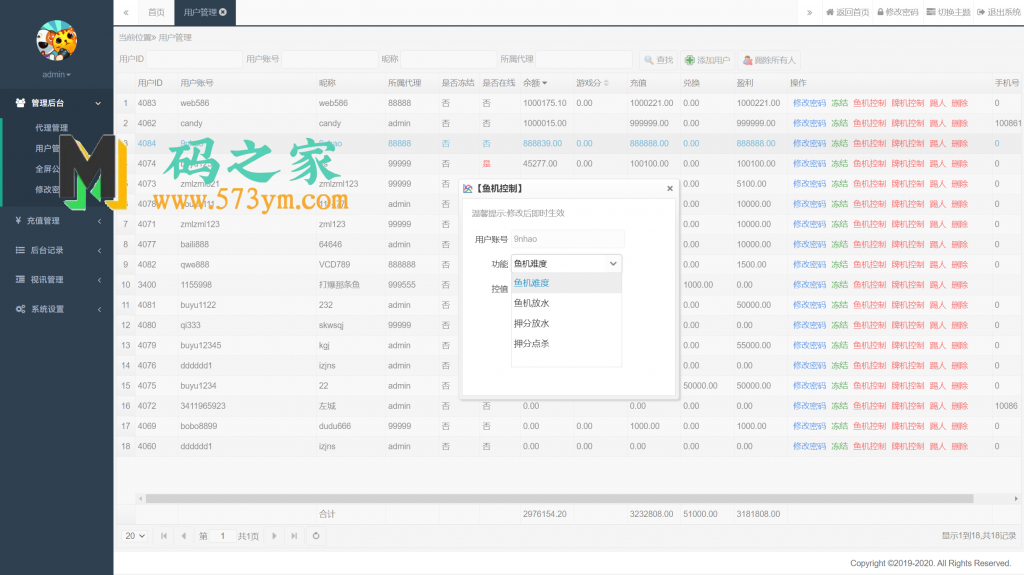The image size is (1024, 575).
Task: Click the 退出系统 logout icon
Action: click(981, 12)
